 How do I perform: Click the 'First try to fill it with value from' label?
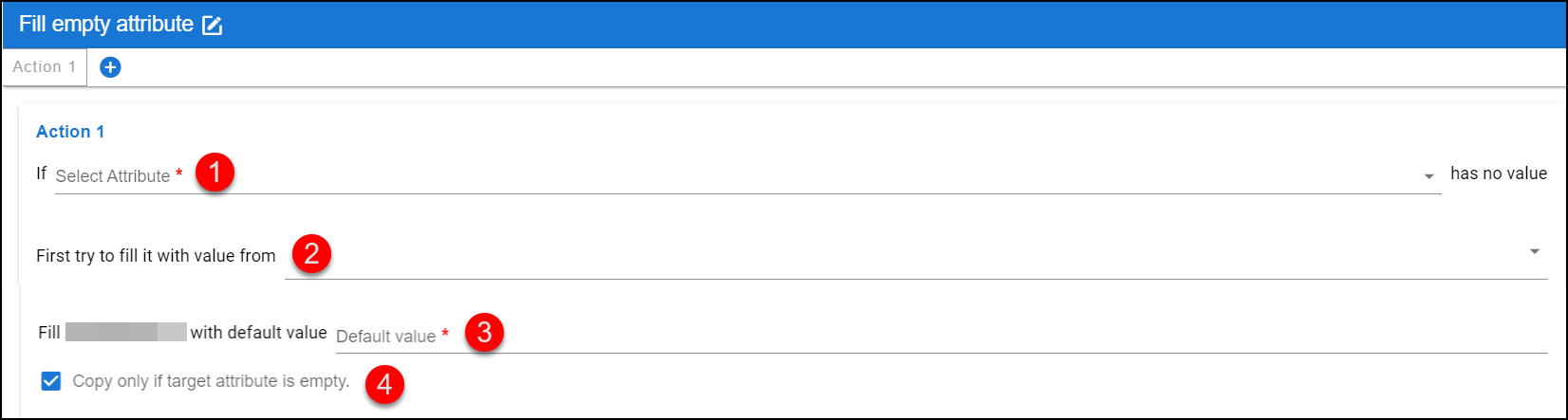[156, 256]
